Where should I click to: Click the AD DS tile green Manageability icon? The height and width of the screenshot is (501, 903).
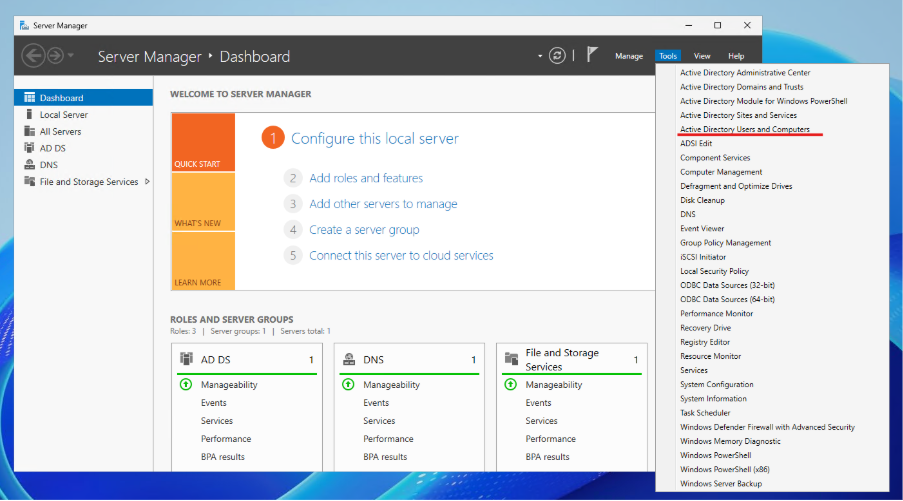point(185,385)
